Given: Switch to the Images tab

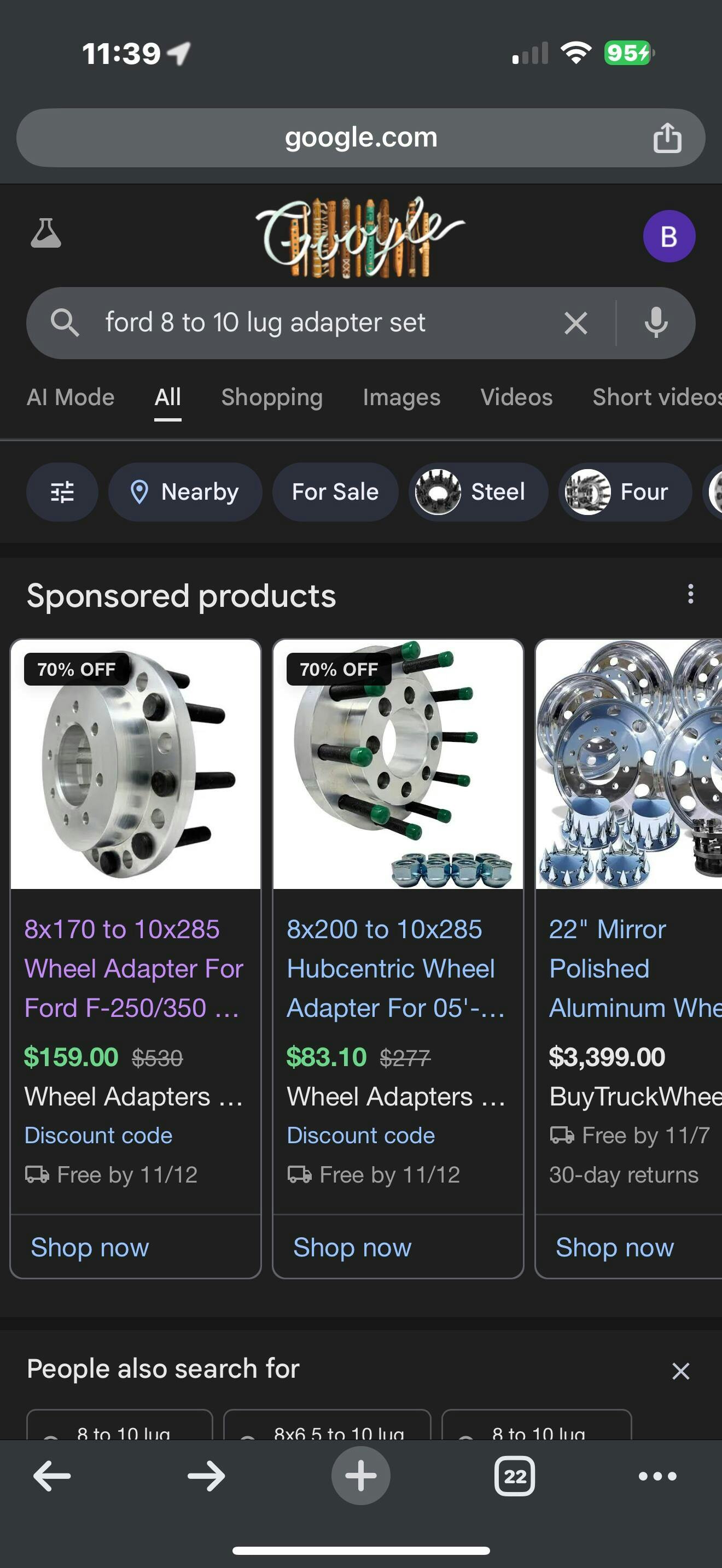Looking at the screenshot, I should tap(401, 397).
